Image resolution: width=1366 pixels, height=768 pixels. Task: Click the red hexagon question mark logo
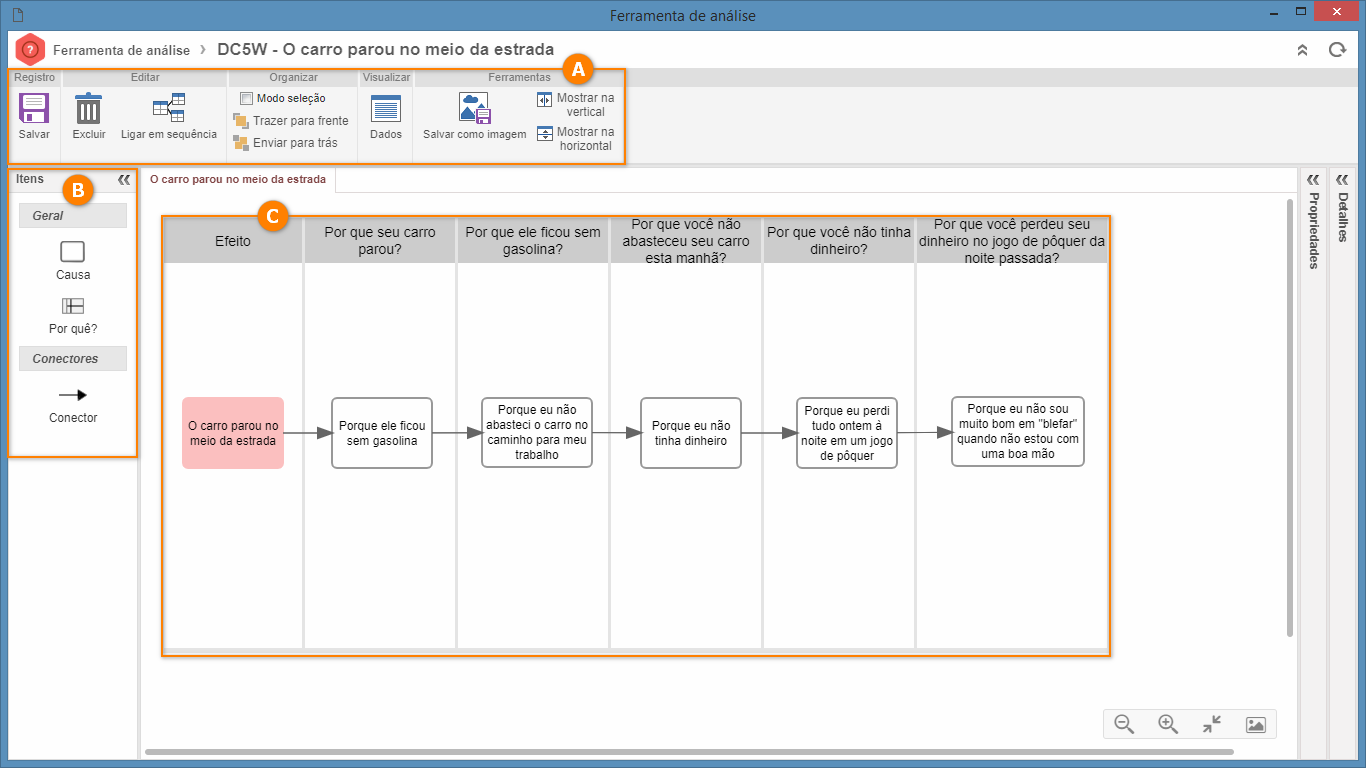30,49
